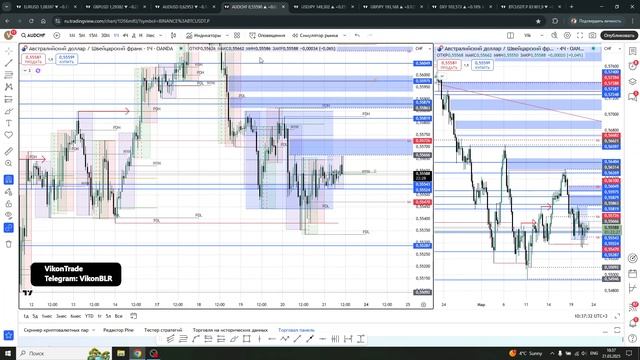Toggle stay in drawing mode
The image size is (640, 360).
click(x=9, y=192)
